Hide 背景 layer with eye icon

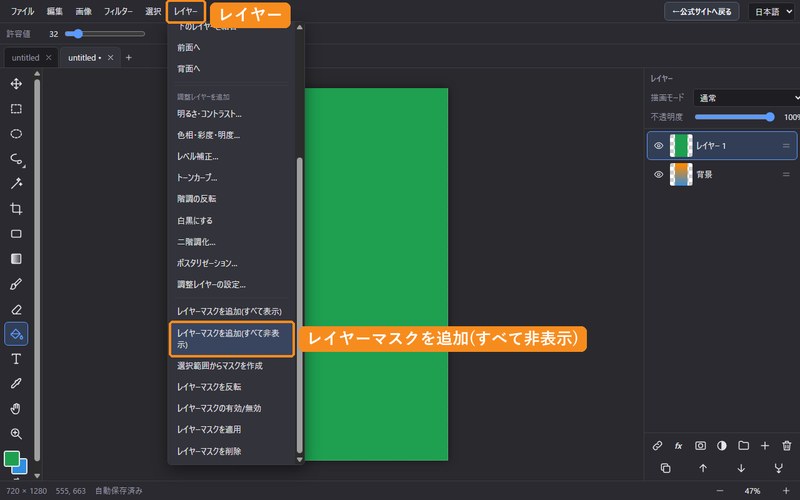pyautogui.click(x=659, y=174)
